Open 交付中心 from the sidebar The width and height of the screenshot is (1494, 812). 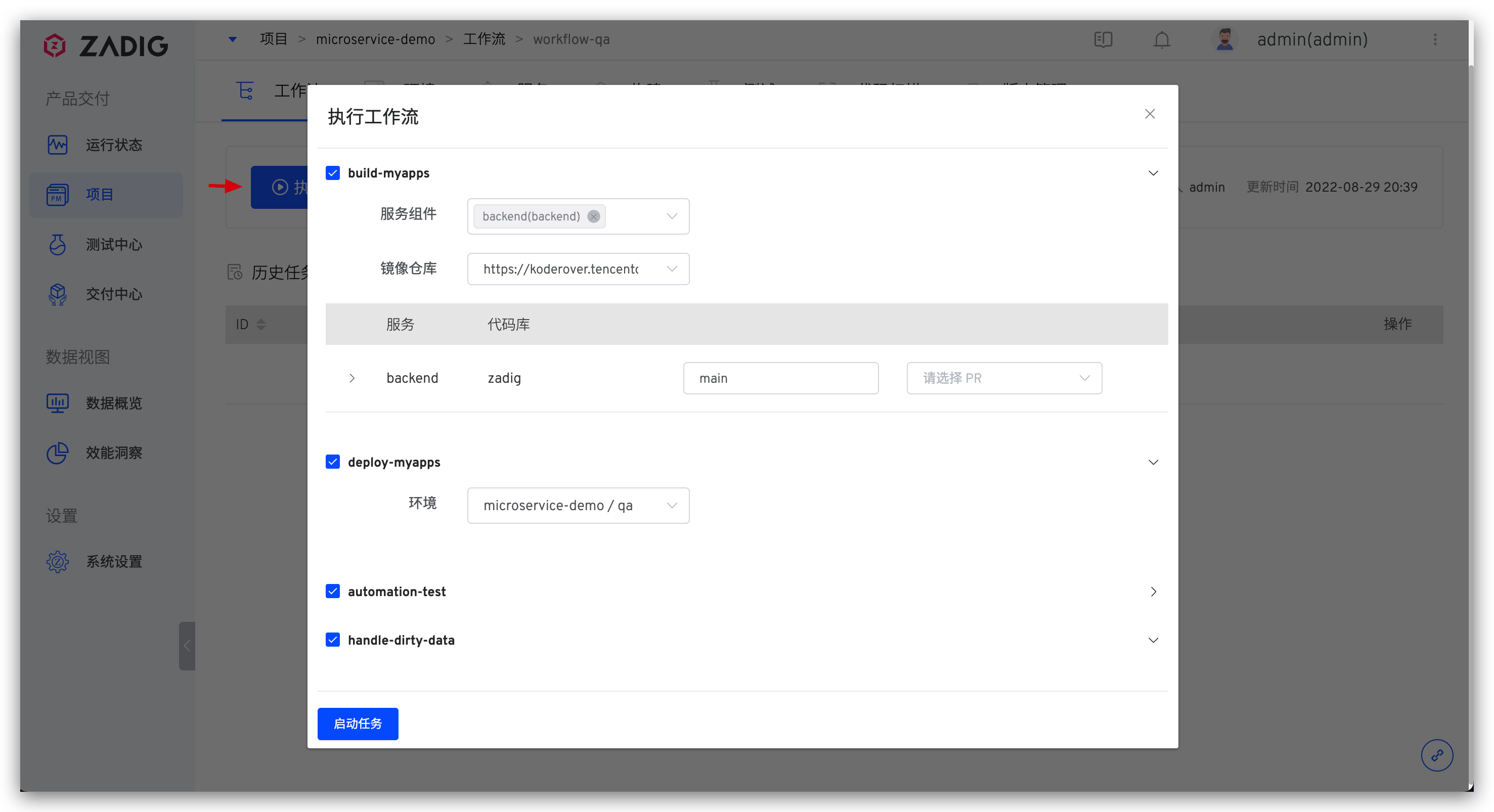coord(114,294)
